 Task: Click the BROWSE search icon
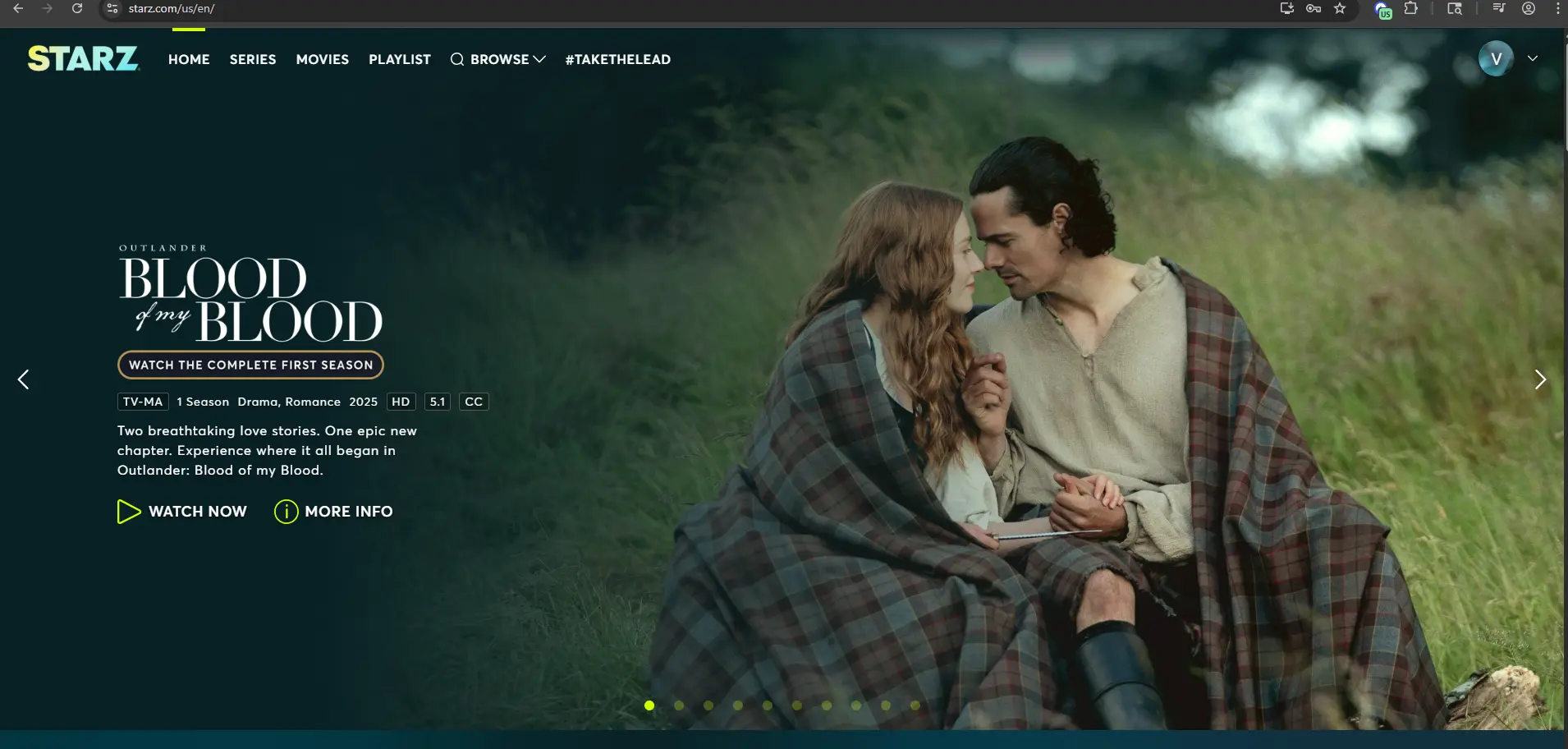click(x=457, y=59)
